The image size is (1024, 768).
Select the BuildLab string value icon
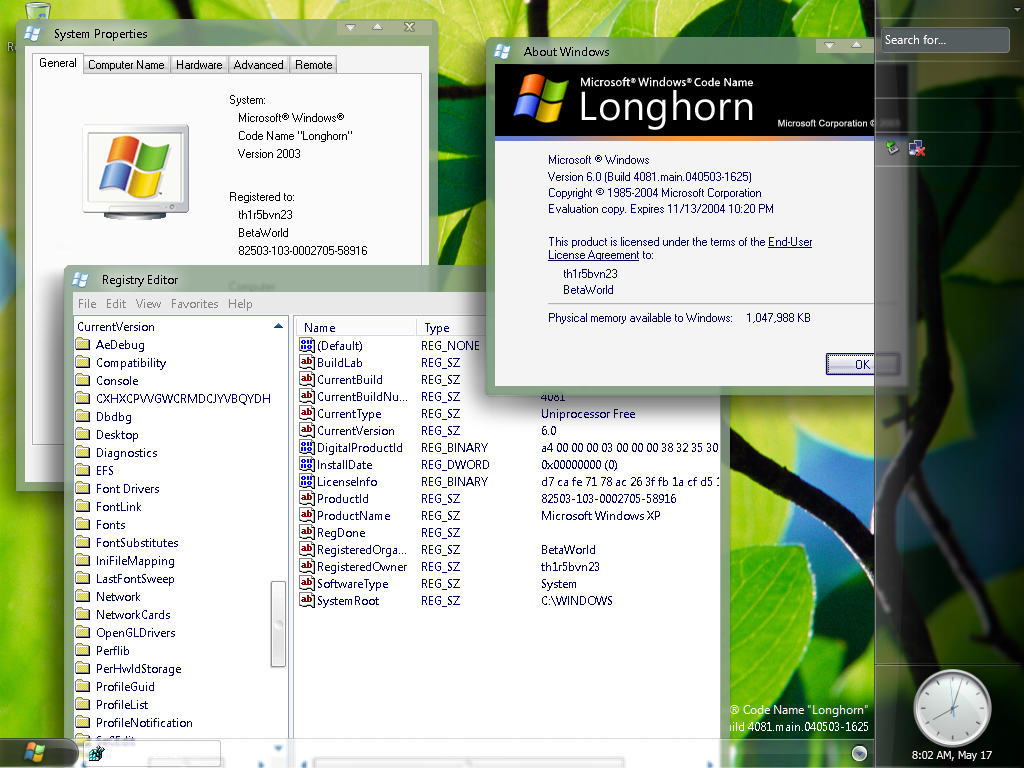pyautogui.click(x=307, y=363)
